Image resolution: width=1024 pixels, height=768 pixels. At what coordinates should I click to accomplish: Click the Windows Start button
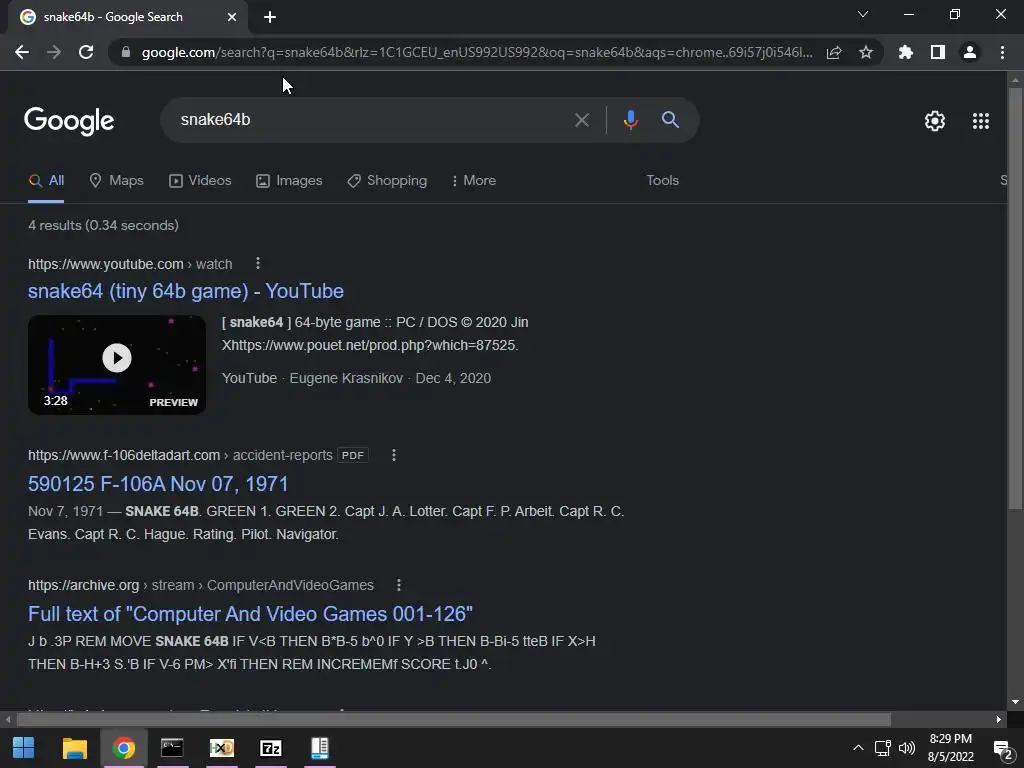coord(24,748)
